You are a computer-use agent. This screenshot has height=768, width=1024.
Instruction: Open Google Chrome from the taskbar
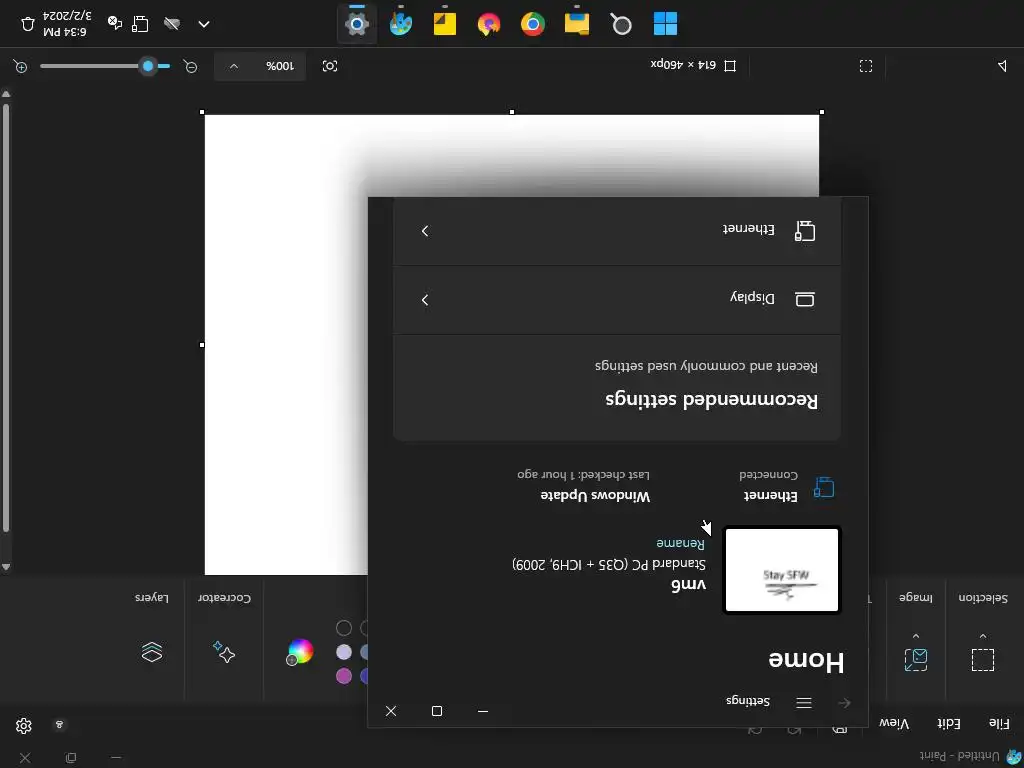pyautogui.click(x=533, y=24)
